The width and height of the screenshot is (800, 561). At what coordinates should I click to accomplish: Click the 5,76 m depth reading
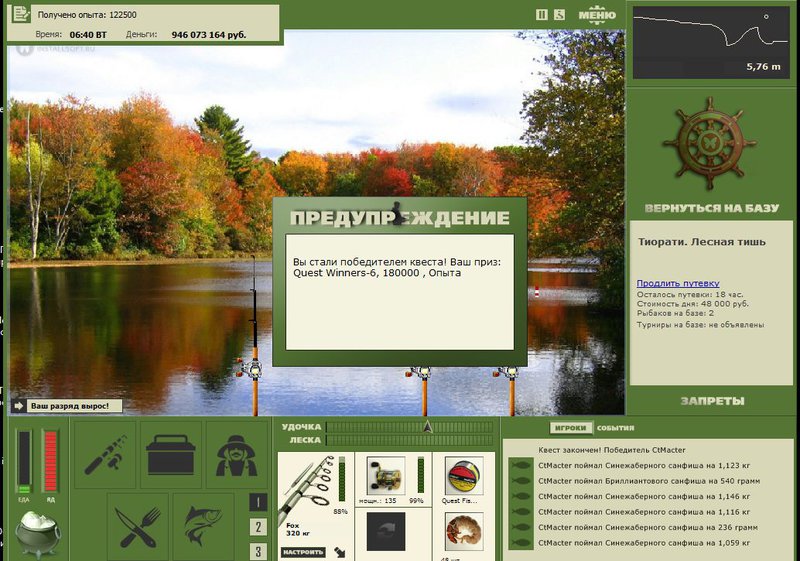click(x=763, y=66)
